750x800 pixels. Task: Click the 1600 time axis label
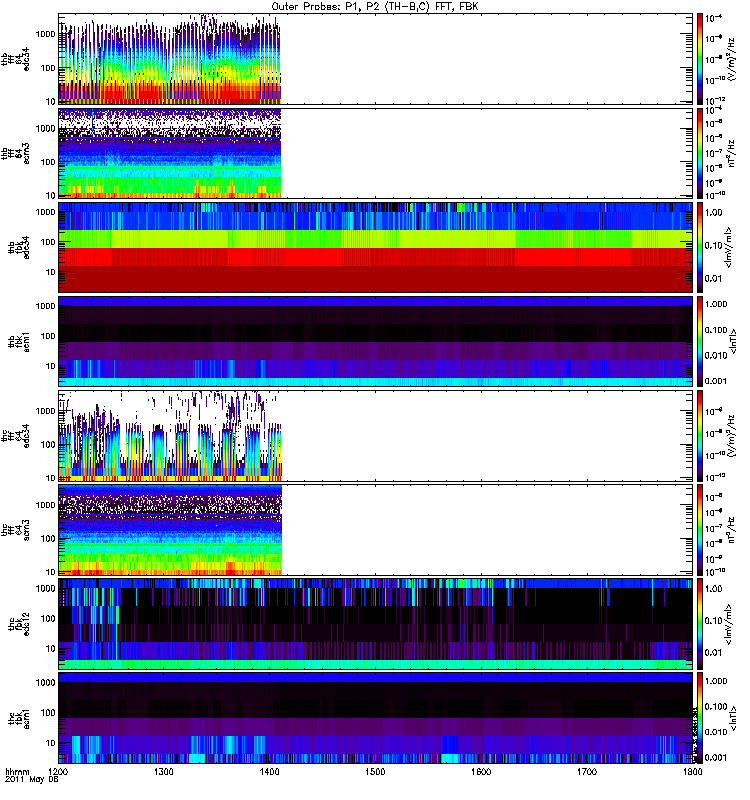point(481,771)
